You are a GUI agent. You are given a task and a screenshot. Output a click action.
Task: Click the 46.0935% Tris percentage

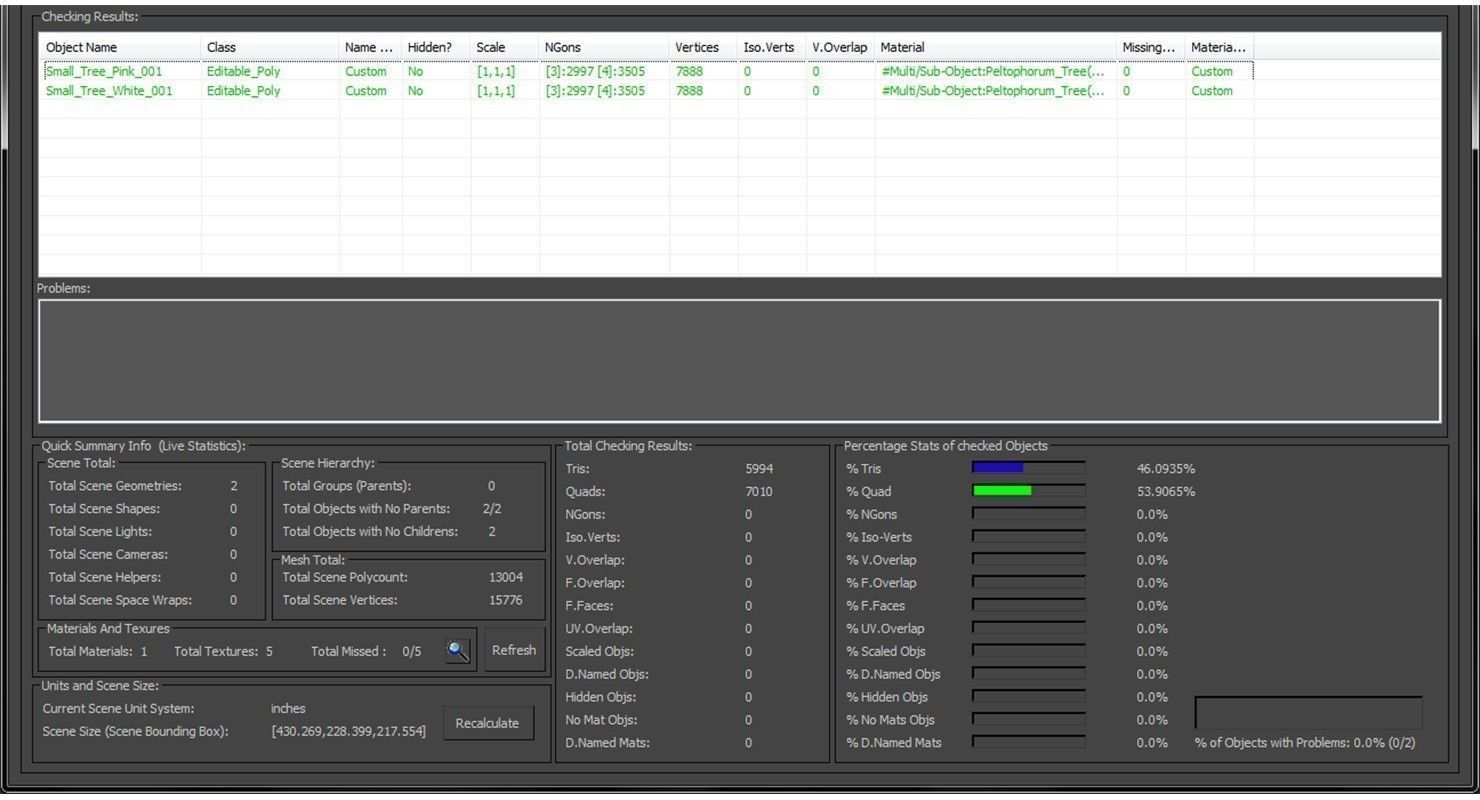(x=1166, y=469)
